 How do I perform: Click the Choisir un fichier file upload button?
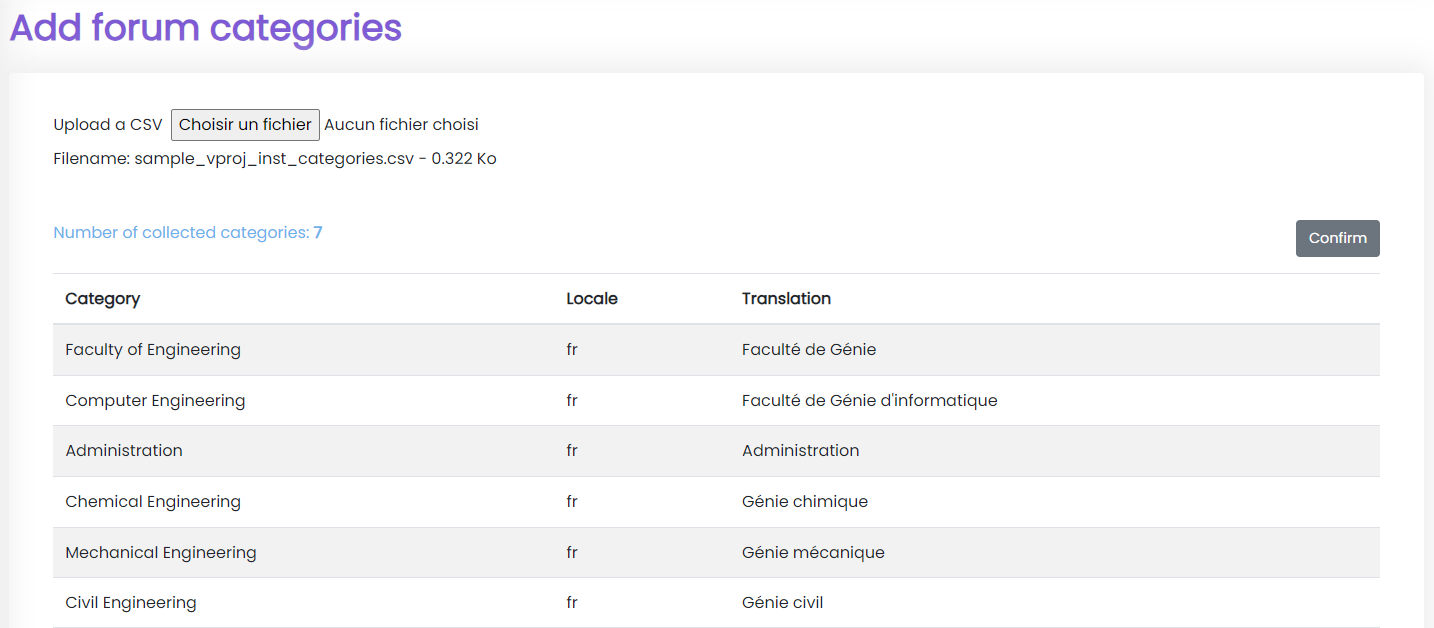pos(244,124)
